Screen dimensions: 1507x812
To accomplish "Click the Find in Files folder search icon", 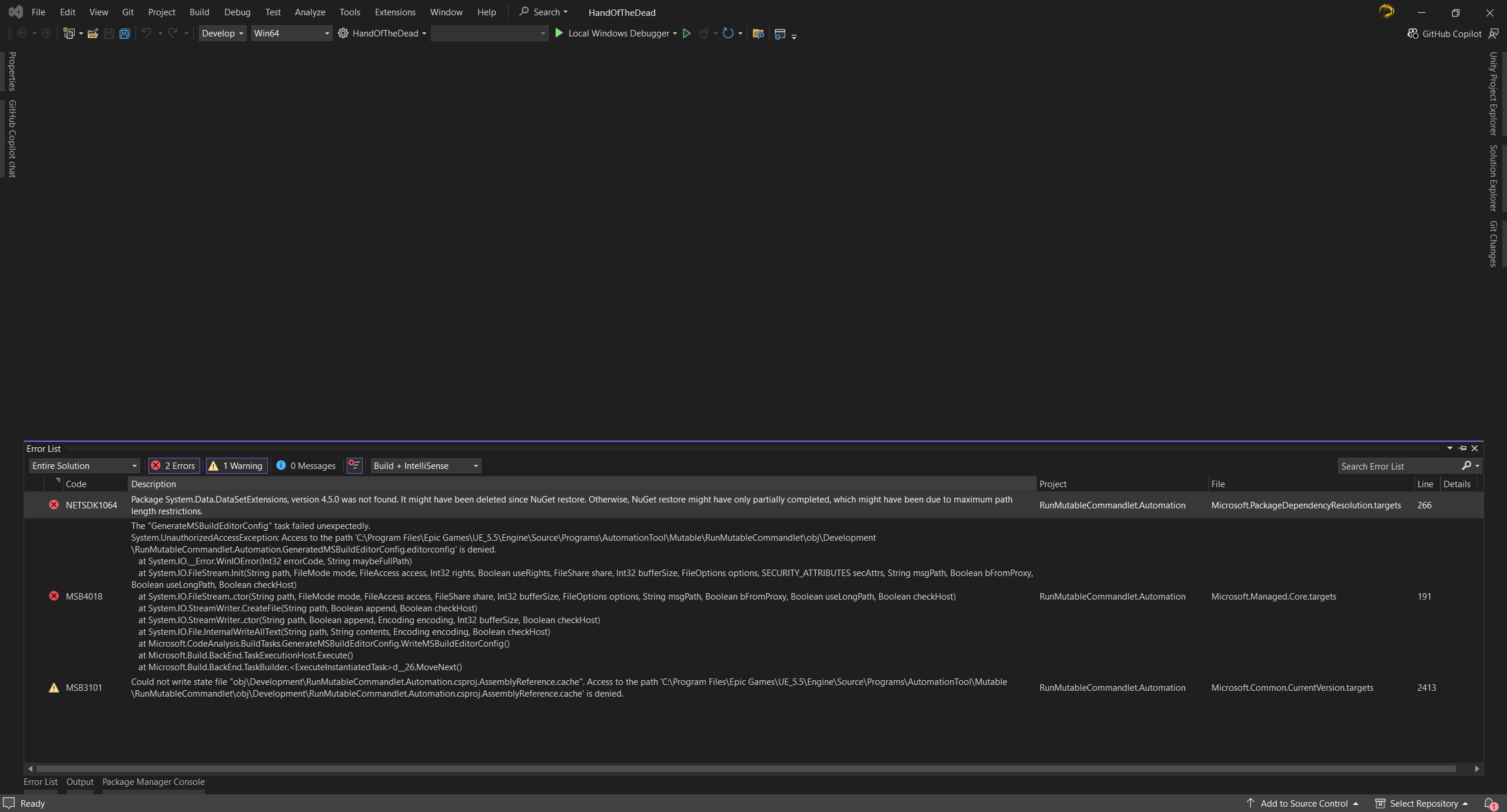I will [758, 34].
